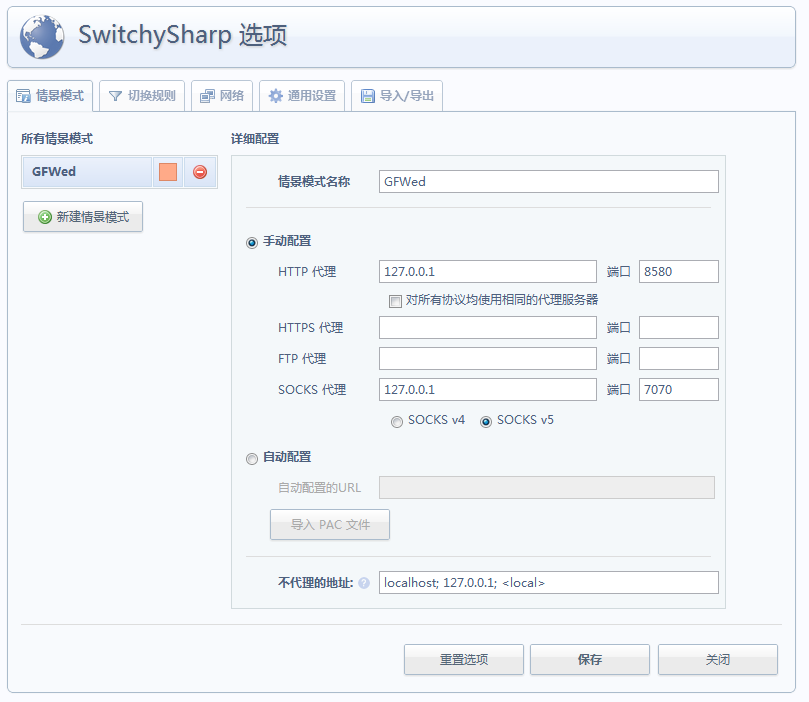The width and height of the screenshot is (809, 702).
Task: Enable 对所有协议均使用相同的代理服务器 checkbox
Action: click(x=395, y=300)
